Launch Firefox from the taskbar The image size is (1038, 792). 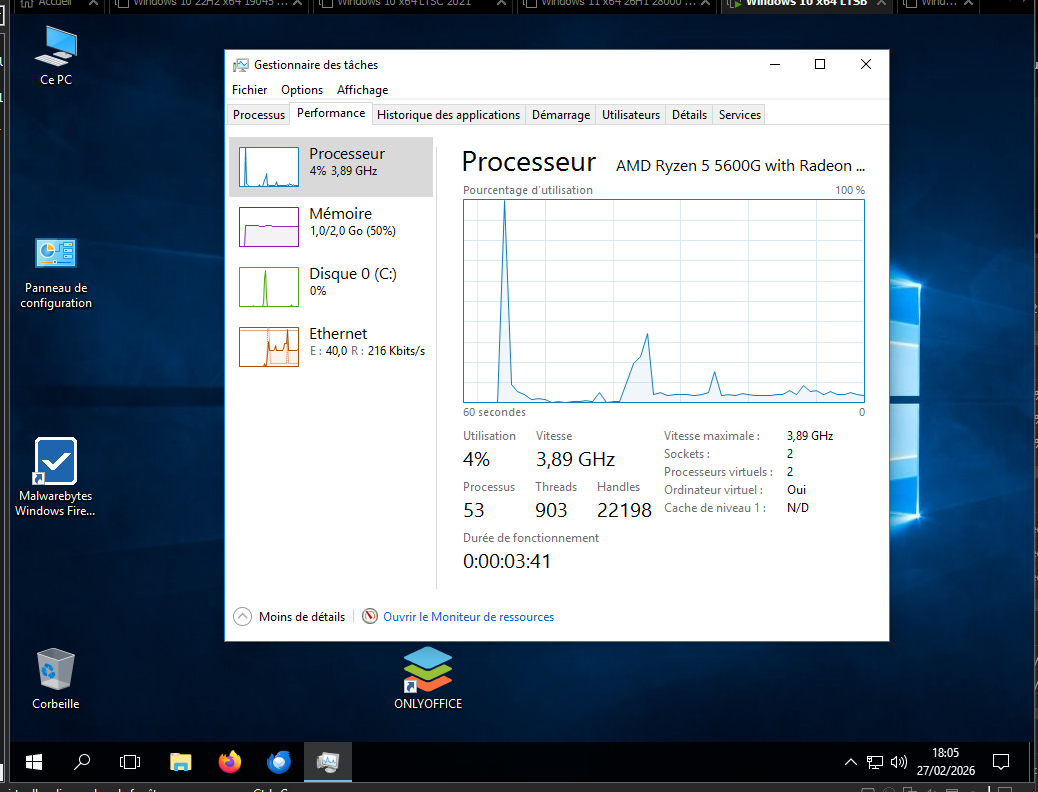coord(230,762)
